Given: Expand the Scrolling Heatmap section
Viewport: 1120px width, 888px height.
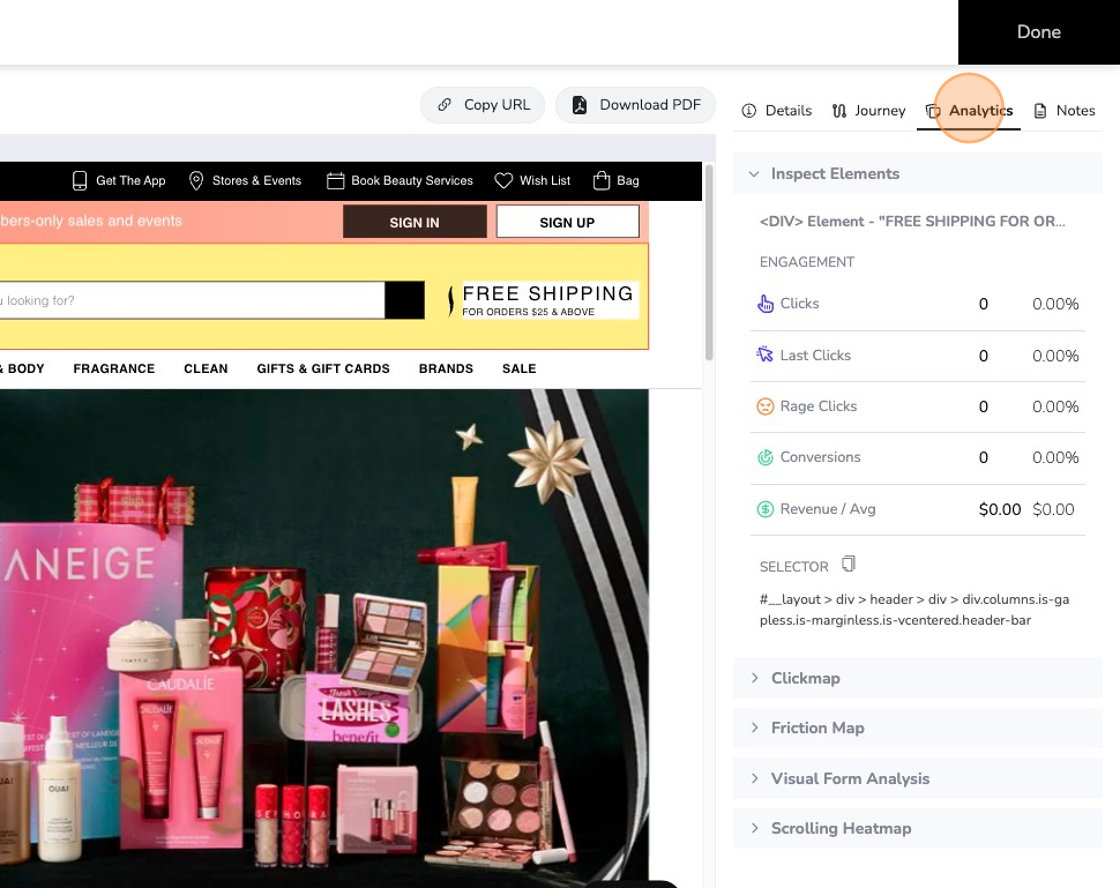Looking at the screenshot, I should (917, 829).
